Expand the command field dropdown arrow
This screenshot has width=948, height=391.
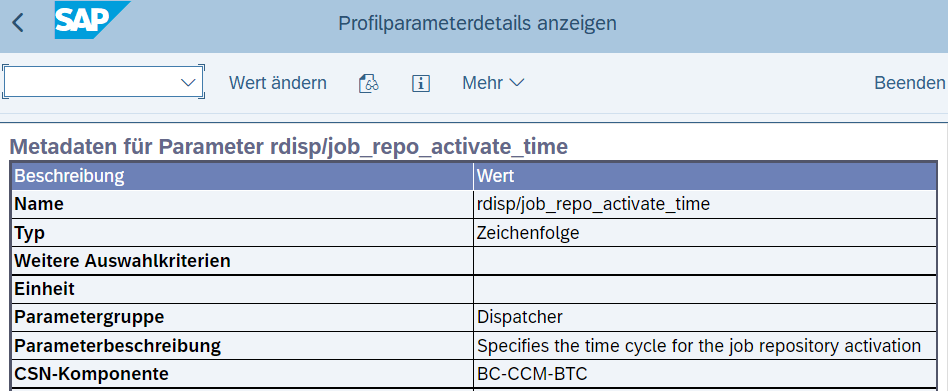(189, 83)
